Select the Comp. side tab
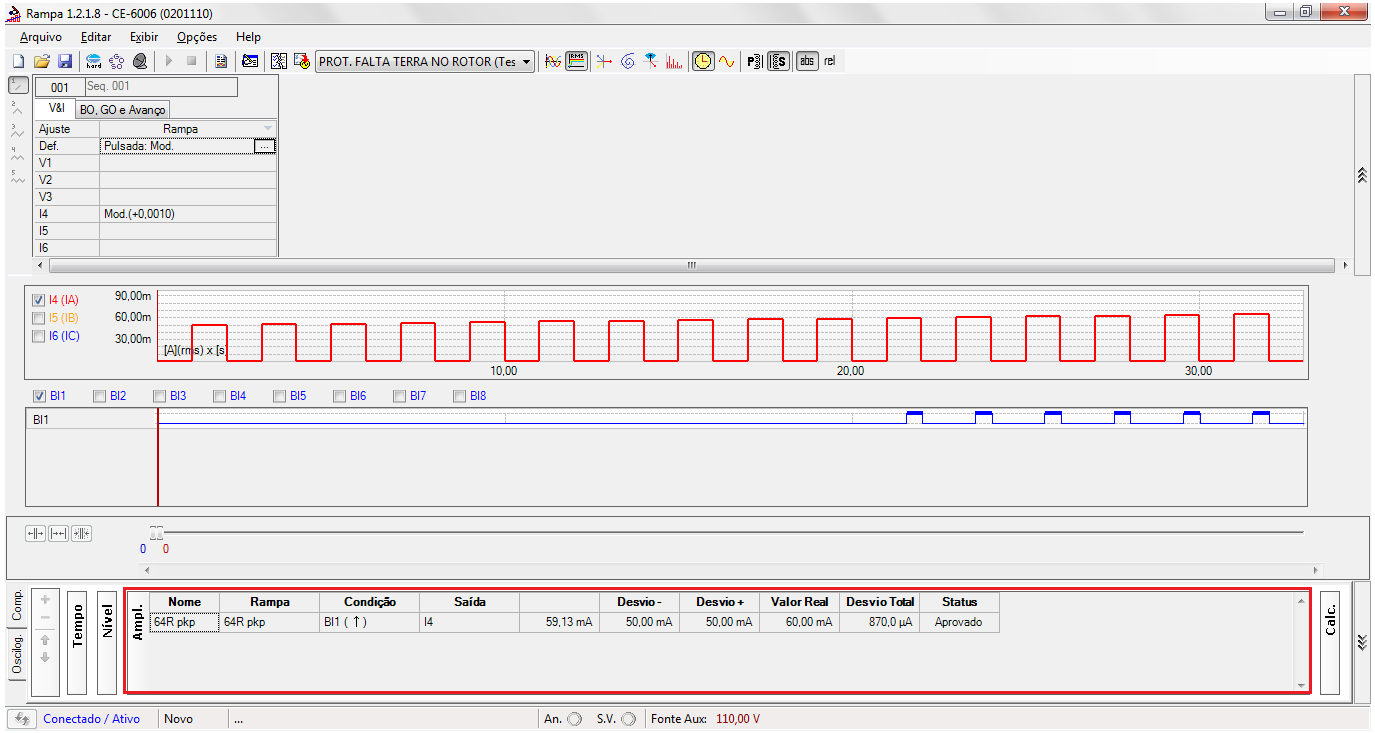1375x733 pixels. coord(16,605)
